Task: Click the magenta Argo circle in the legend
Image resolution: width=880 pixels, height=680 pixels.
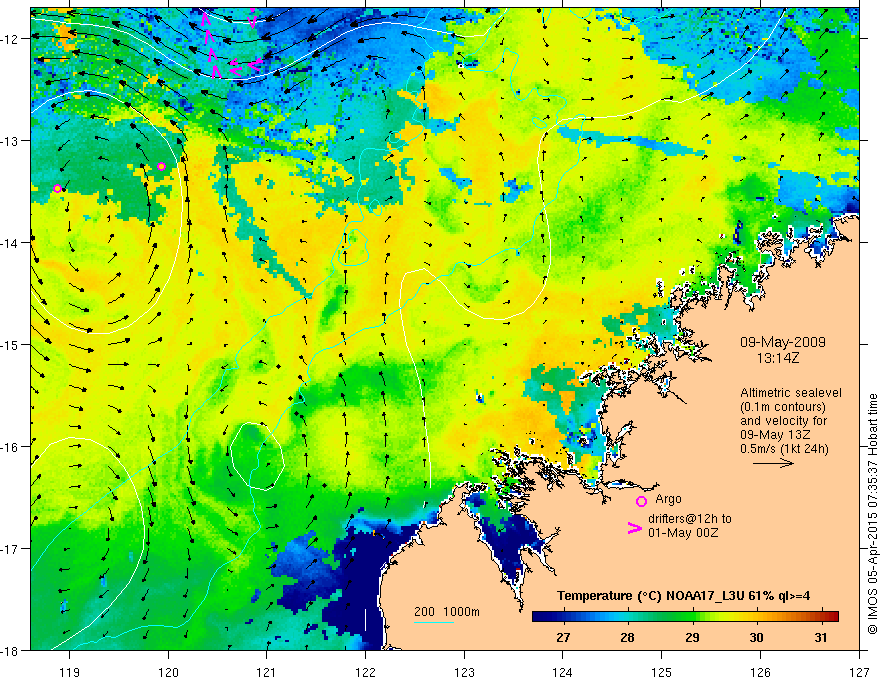Action: coord(641,501)
